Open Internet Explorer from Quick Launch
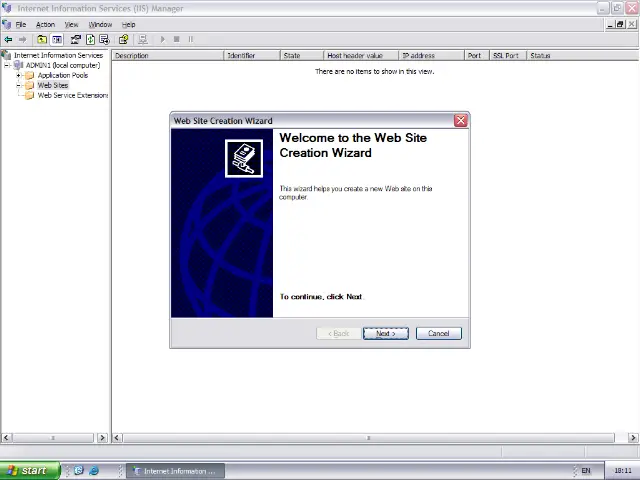Screen dimensions: 640x480 pyautogui.click(x=94, y=471)
